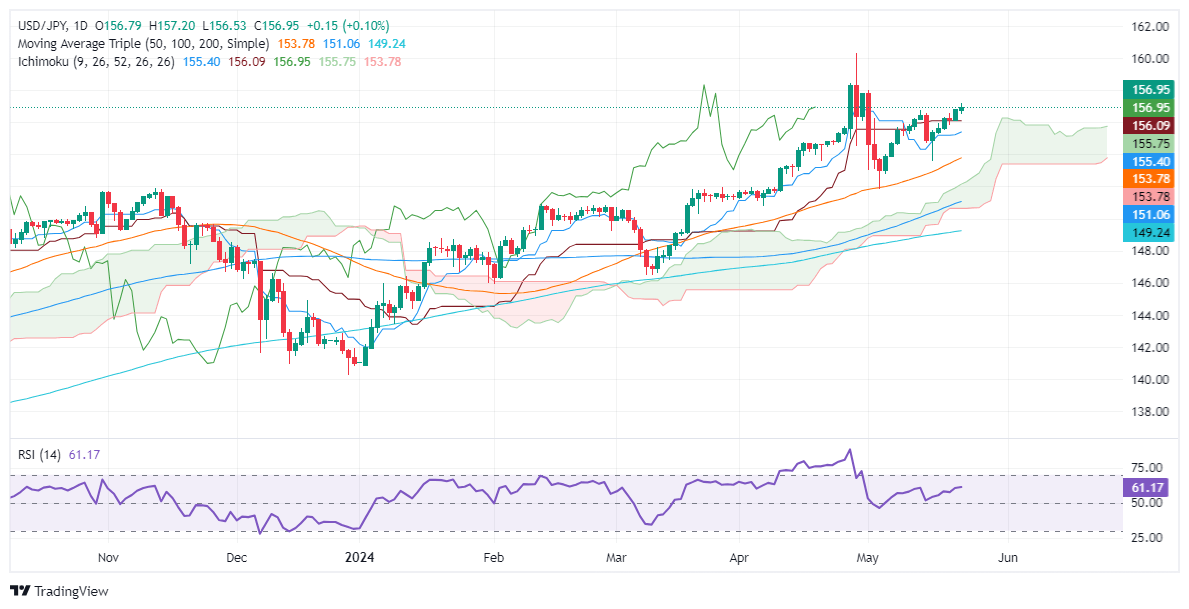Click the latest candlestick near 156.95
The width and height of the screenshot is (1189, 609).
click(x=962, y=108)
